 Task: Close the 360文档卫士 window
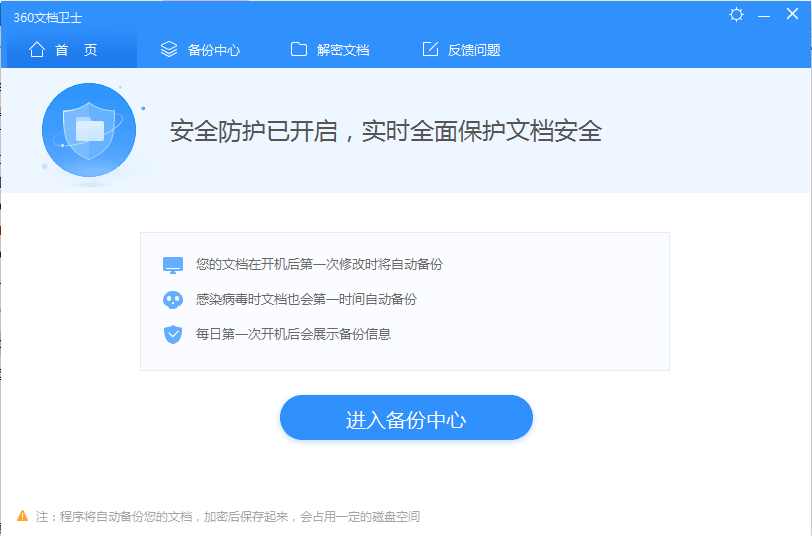click(x=792, y=14)
